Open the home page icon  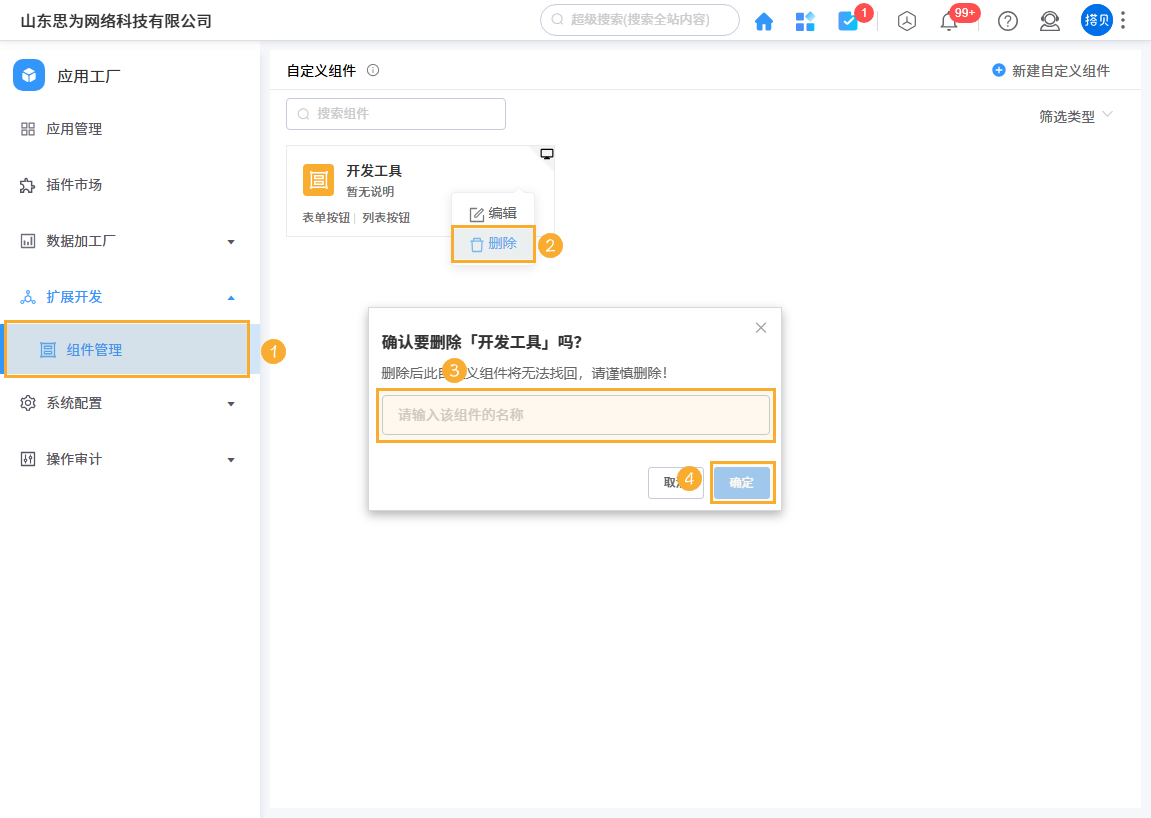click(764, 20)
